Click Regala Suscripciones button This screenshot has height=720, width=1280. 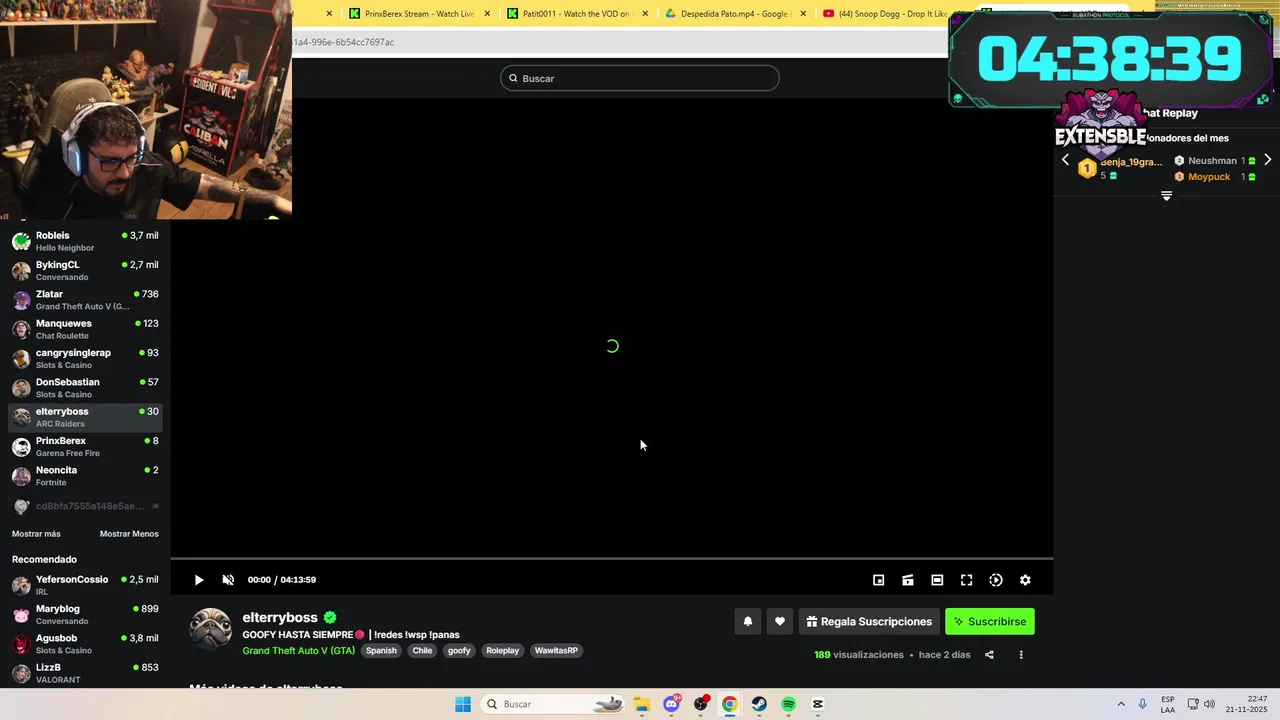[869, 621]
